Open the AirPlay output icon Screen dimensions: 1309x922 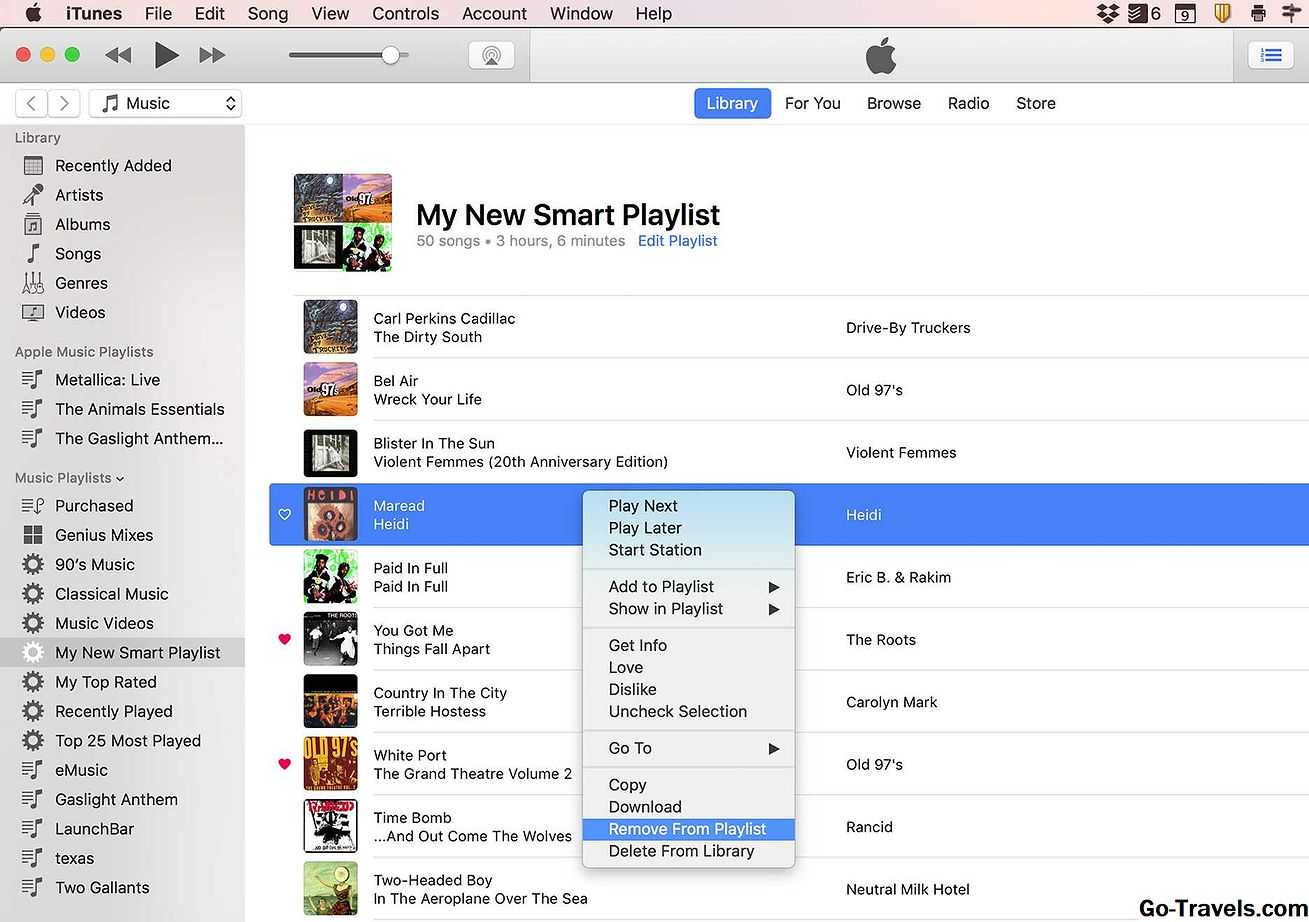point(491,55)
